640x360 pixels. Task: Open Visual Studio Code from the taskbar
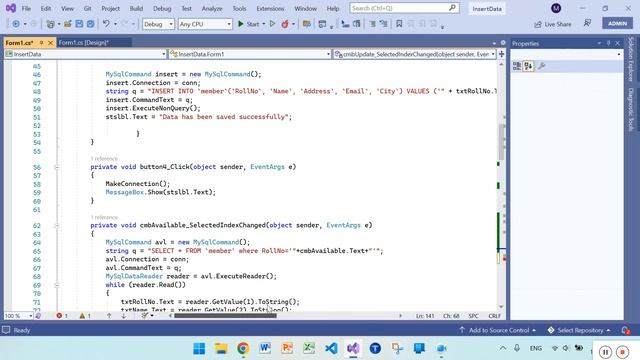coord(331,348)
